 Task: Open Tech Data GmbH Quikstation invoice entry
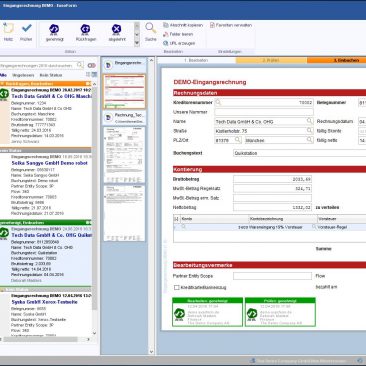point(46,255)
